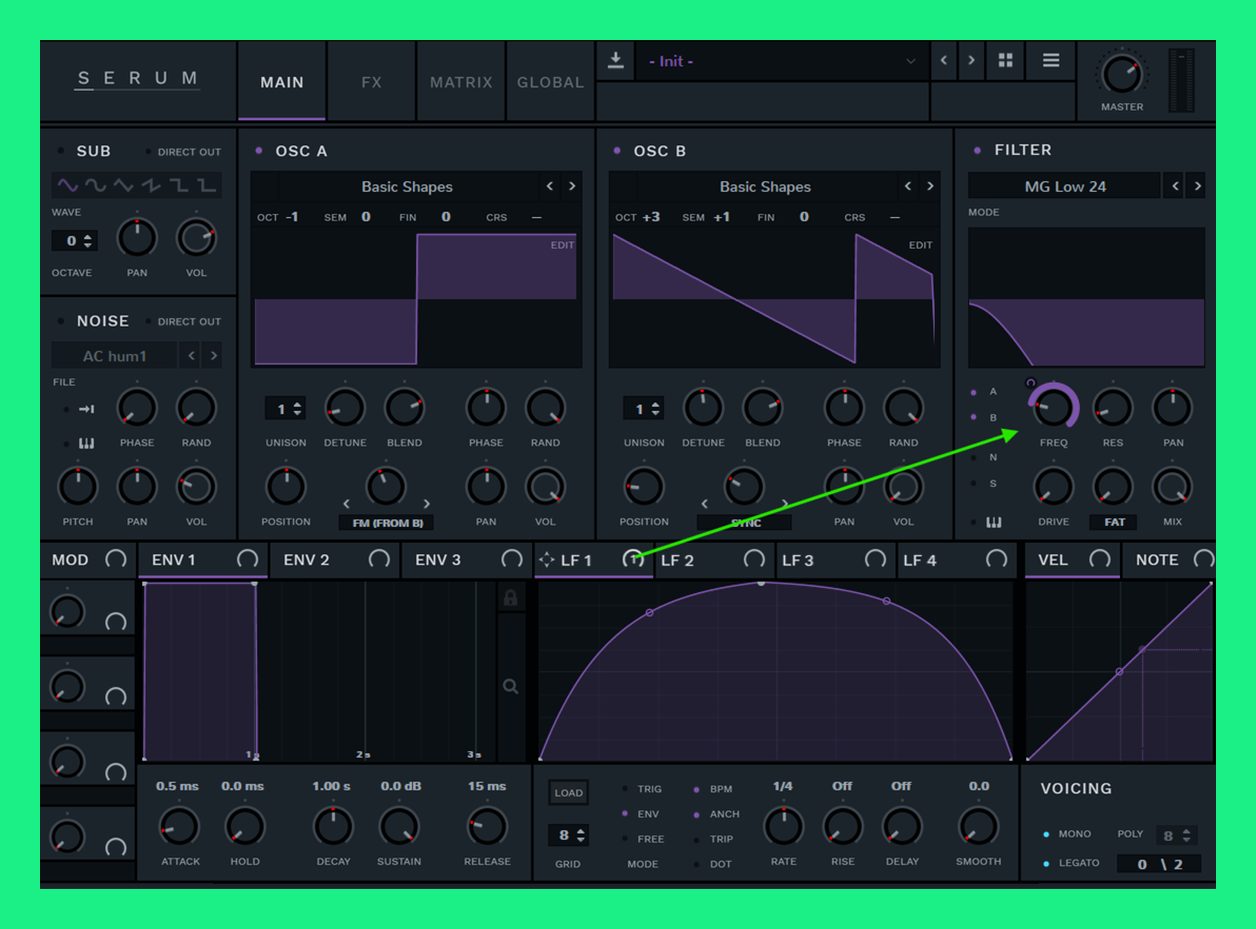Switch to the MATRIX tab
Screen dimensions: 1256x929
coord(461,82)
